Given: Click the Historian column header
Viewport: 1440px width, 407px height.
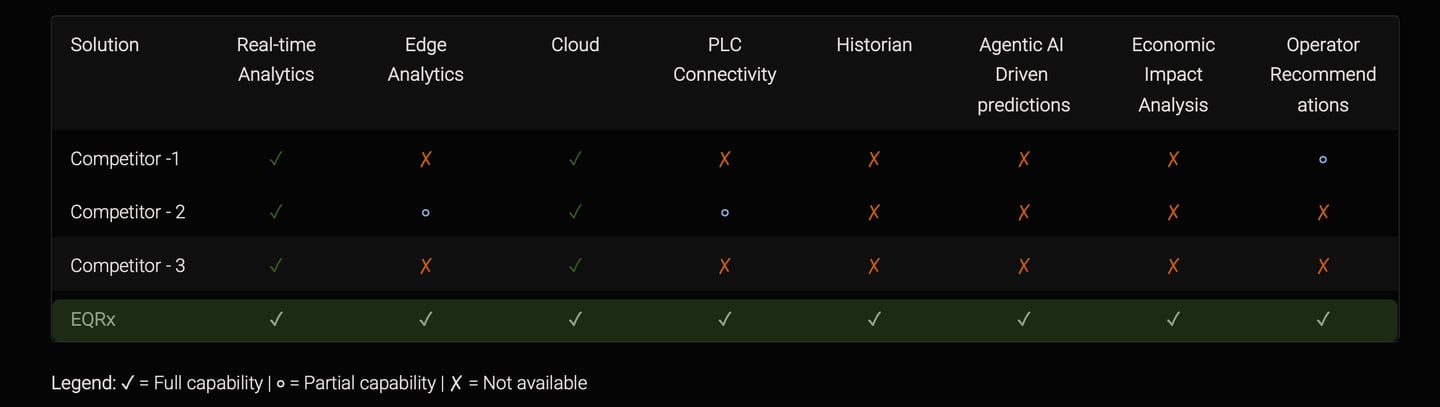Looking at the screenshot, I should click(x=874, y=45).
